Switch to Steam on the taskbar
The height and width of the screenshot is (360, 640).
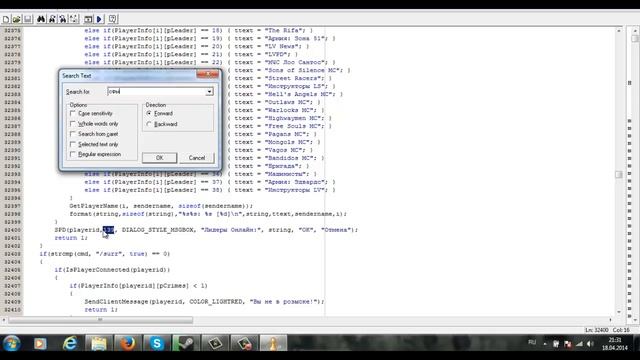186,344
